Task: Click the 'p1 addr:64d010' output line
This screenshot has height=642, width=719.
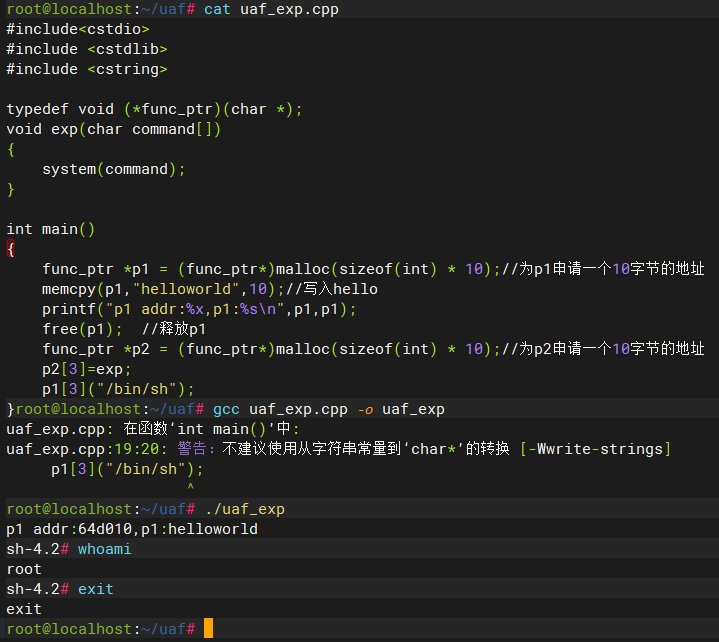Action: pos(132,529)
